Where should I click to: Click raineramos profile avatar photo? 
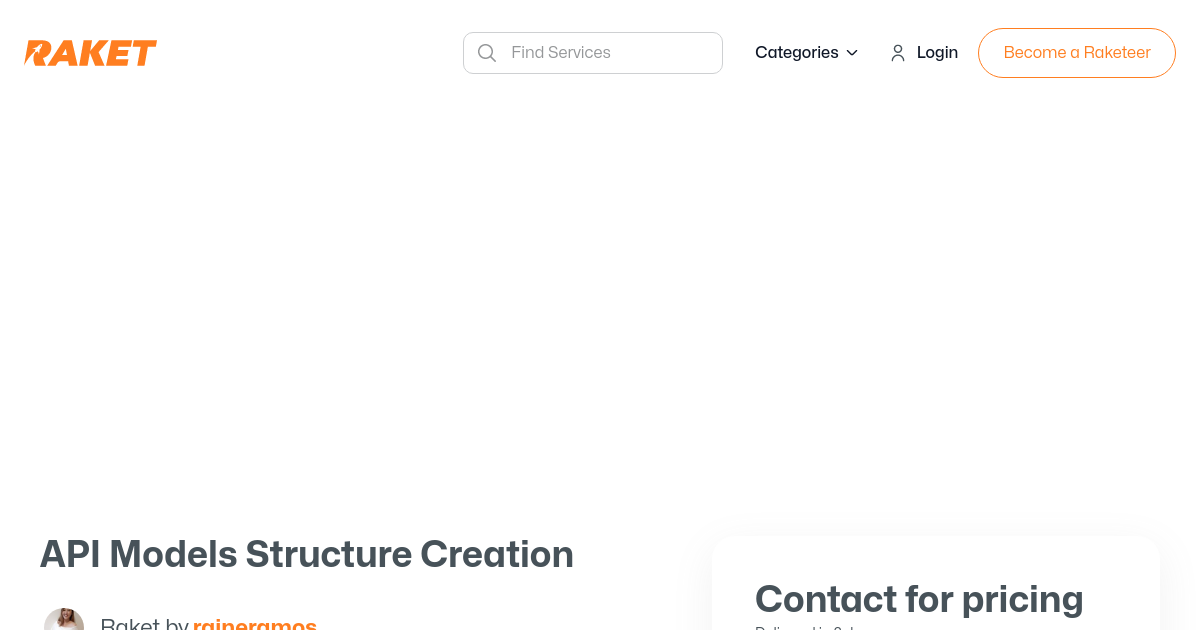tap(64, 619)
